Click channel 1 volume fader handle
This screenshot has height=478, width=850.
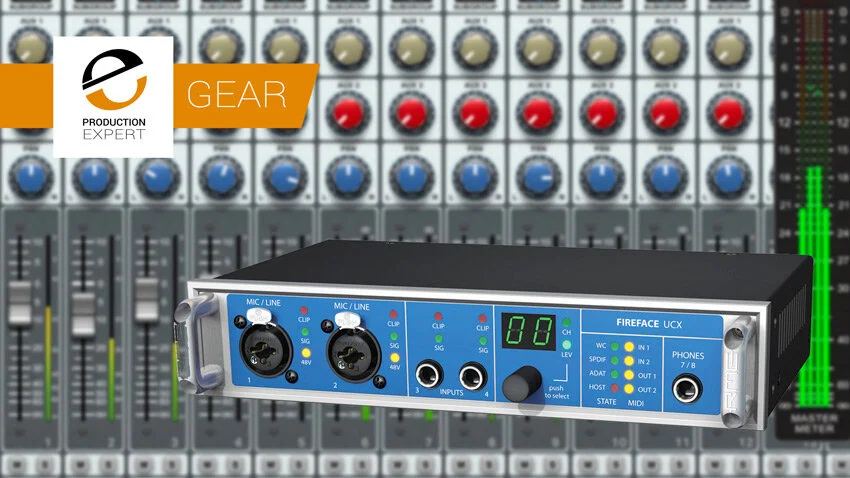point(20,303)
